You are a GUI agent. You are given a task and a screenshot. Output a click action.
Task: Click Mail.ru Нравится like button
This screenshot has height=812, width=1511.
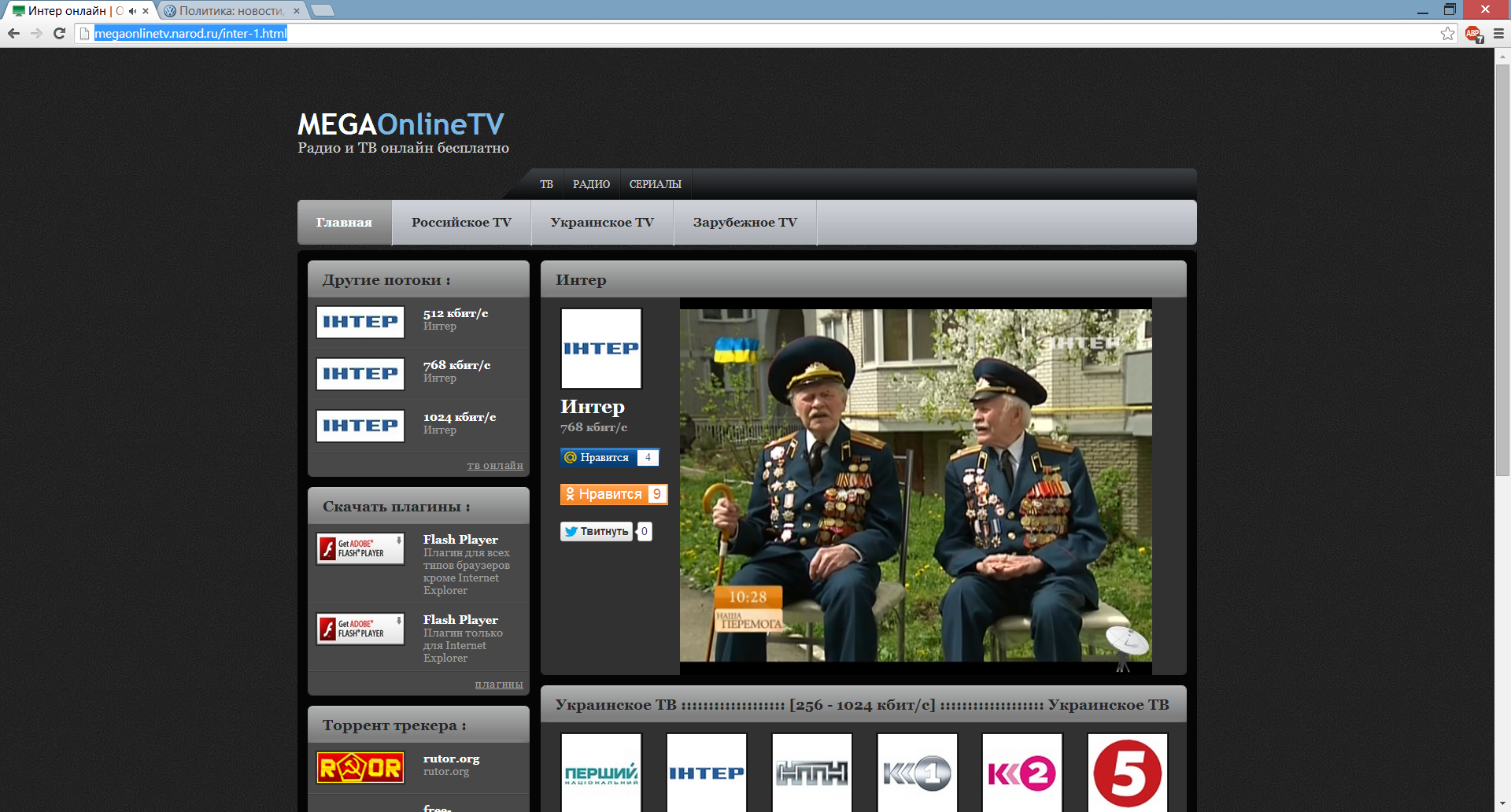coord(609,457)
